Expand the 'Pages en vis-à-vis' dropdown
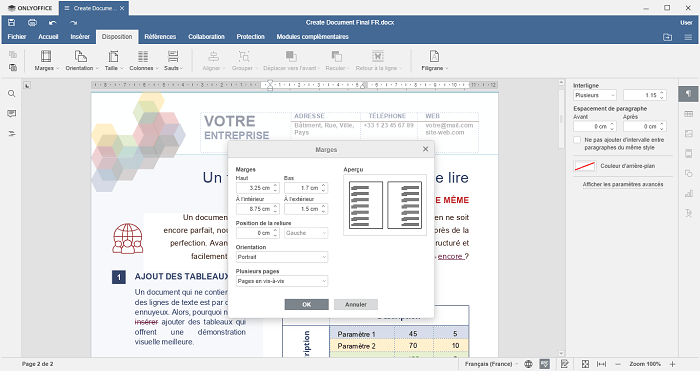Screen dimensions: 700x371 click(x=282, y=281)
